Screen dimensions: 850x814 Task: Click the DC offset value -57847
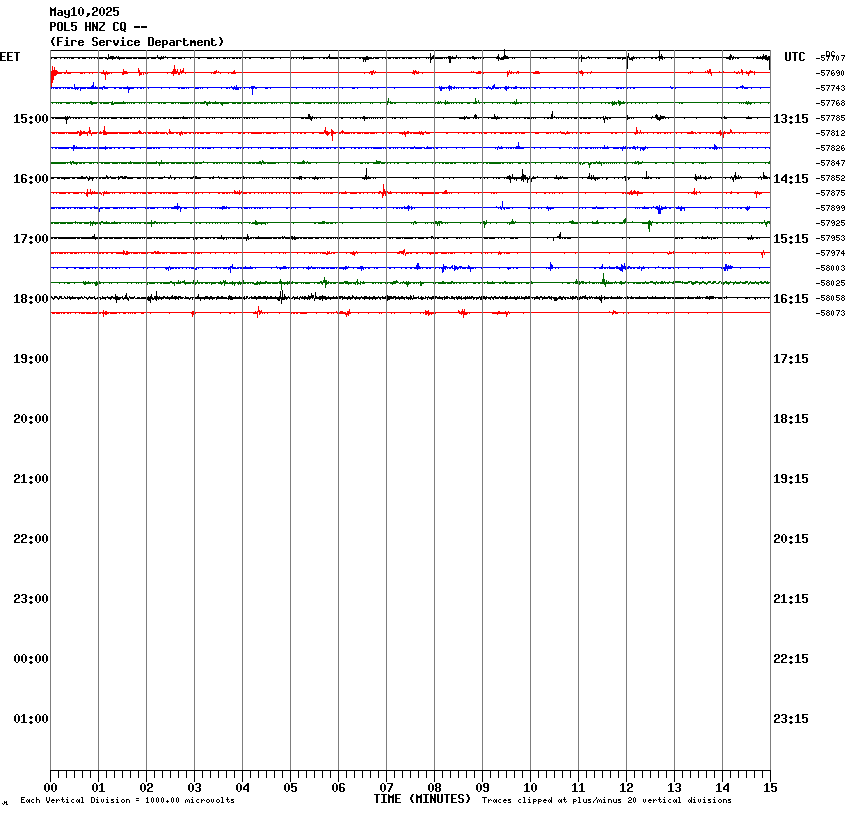[x=830, y=163]
